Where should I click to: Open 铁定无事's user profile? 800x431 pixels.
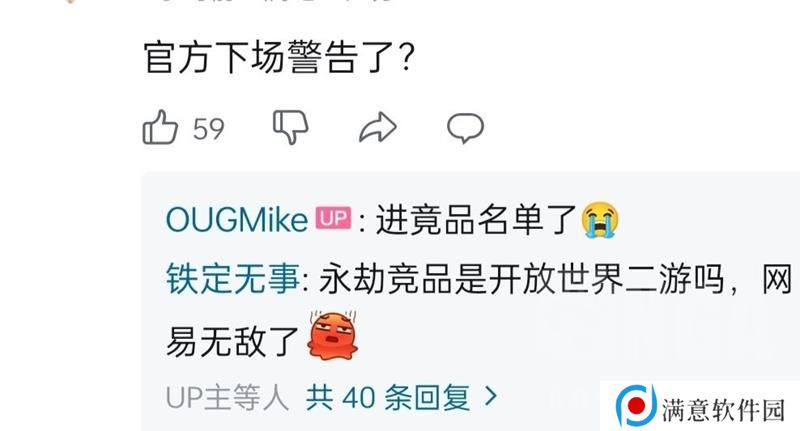point(233,280)
